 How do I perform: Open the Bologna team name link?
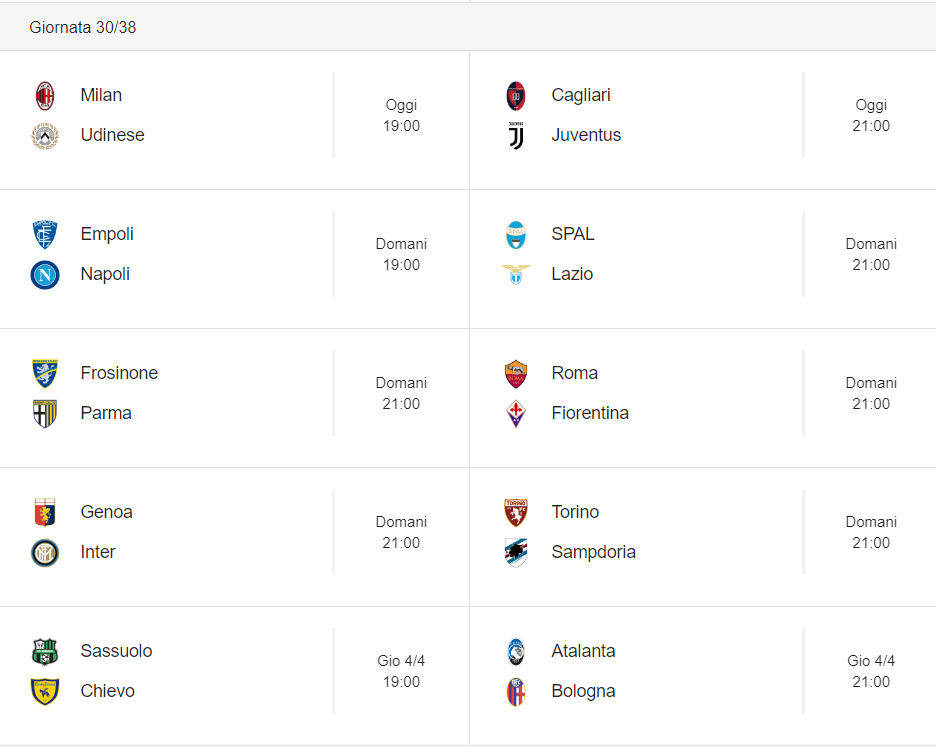click(x=583, y=691)
